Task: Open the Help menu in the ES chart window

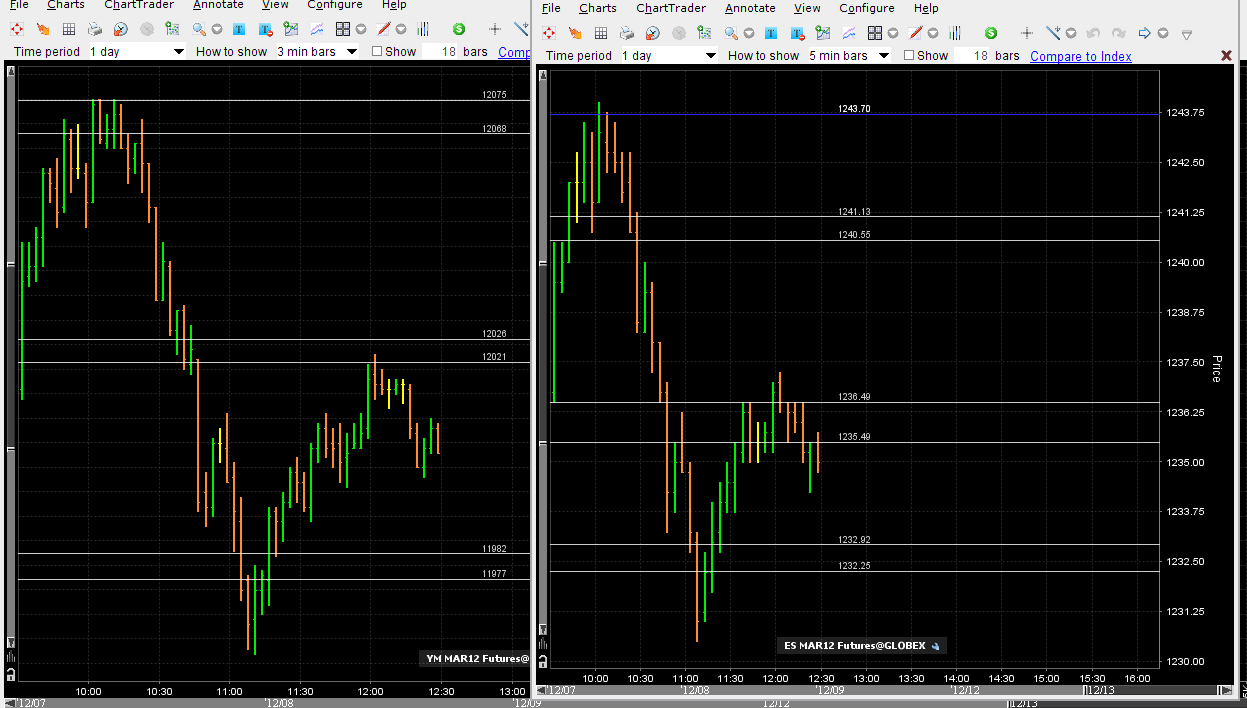Action: point(926,8)
